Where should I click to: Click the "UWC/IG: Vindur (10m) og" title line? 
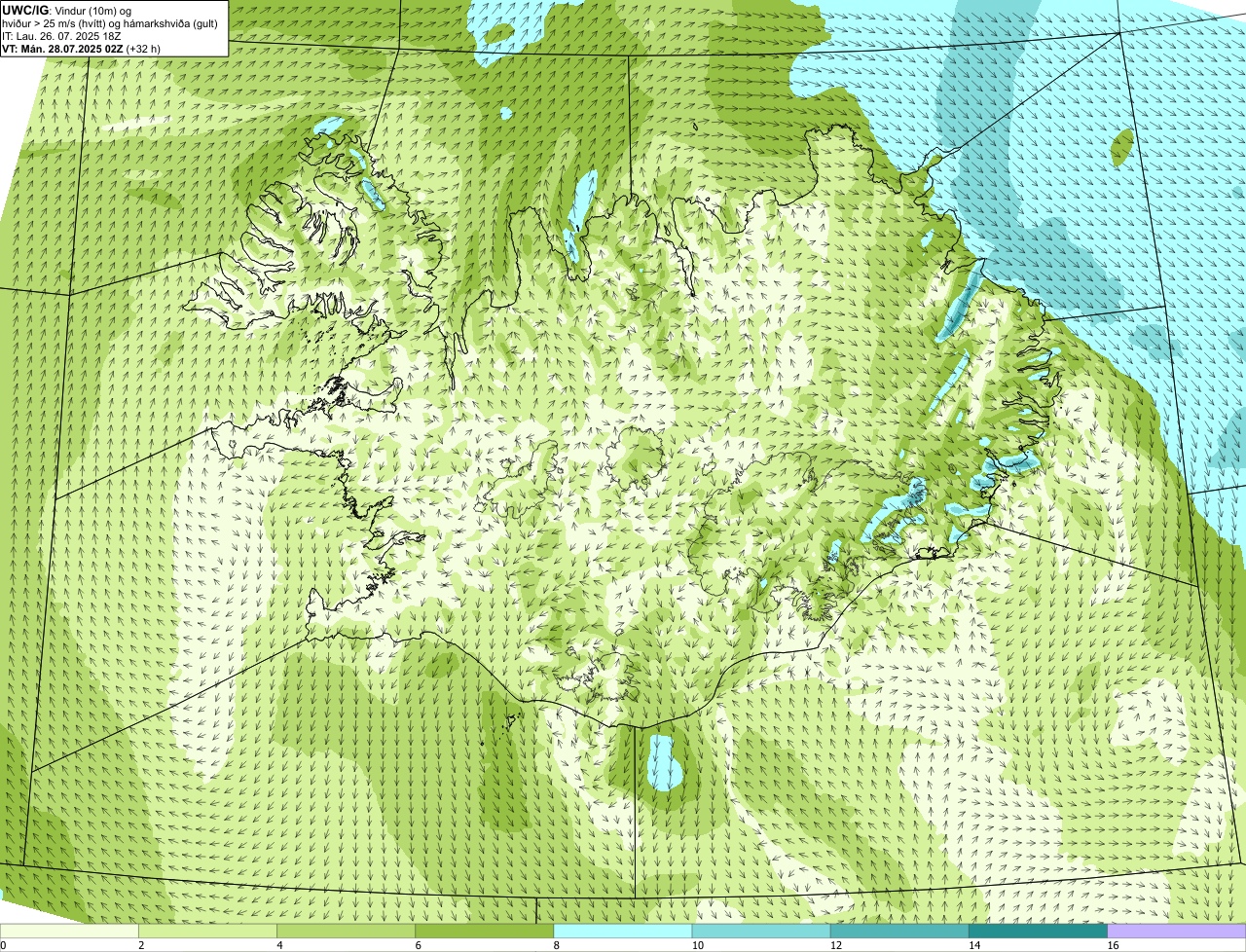(67, 11)
